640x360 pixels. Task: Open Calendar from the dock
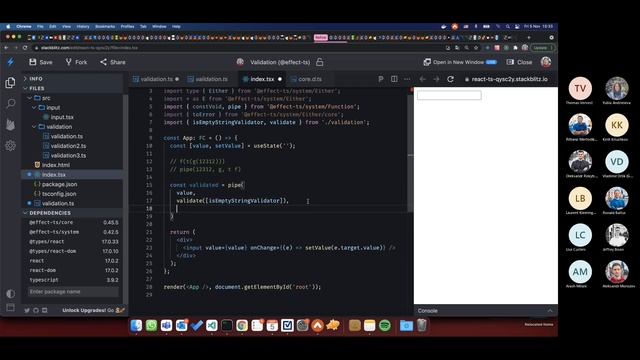pyautogui.click(x=272, y=325)
